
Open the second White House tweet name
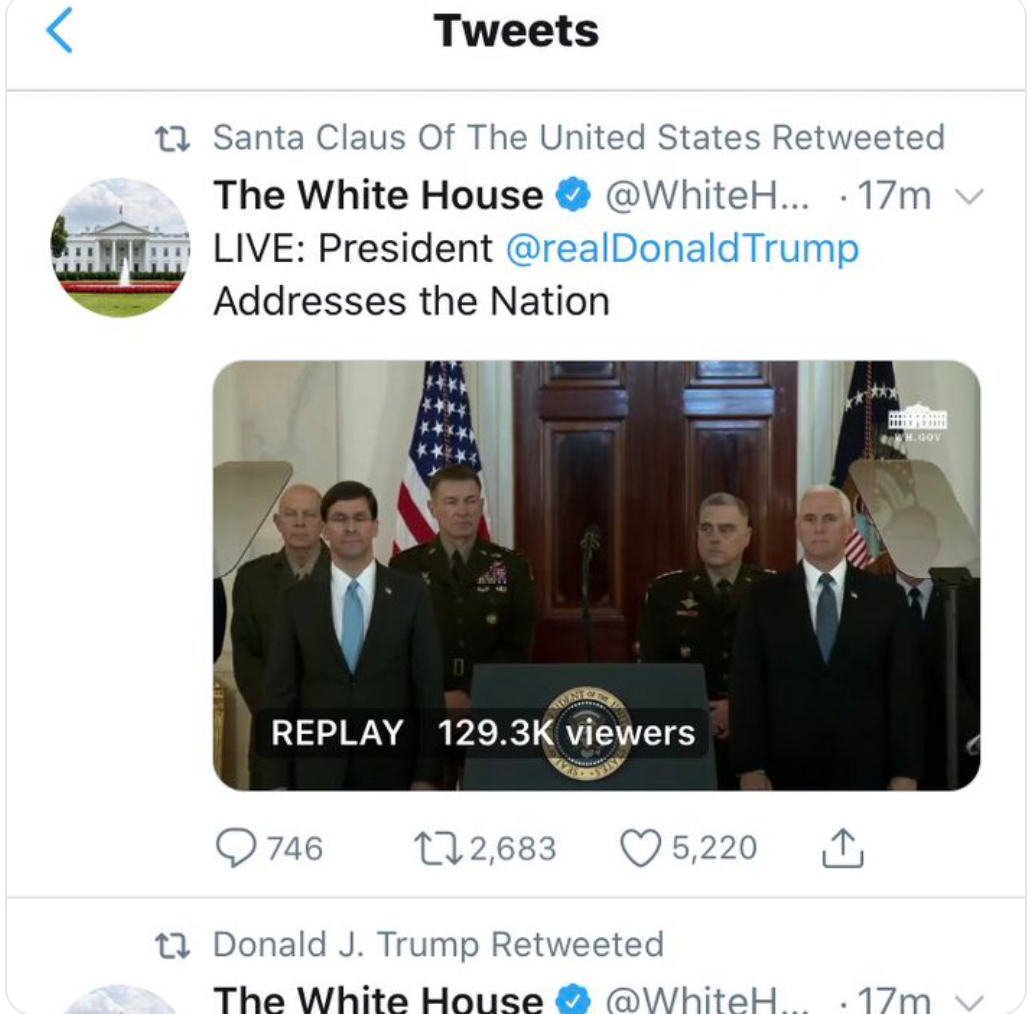[x=378, y=1000]
